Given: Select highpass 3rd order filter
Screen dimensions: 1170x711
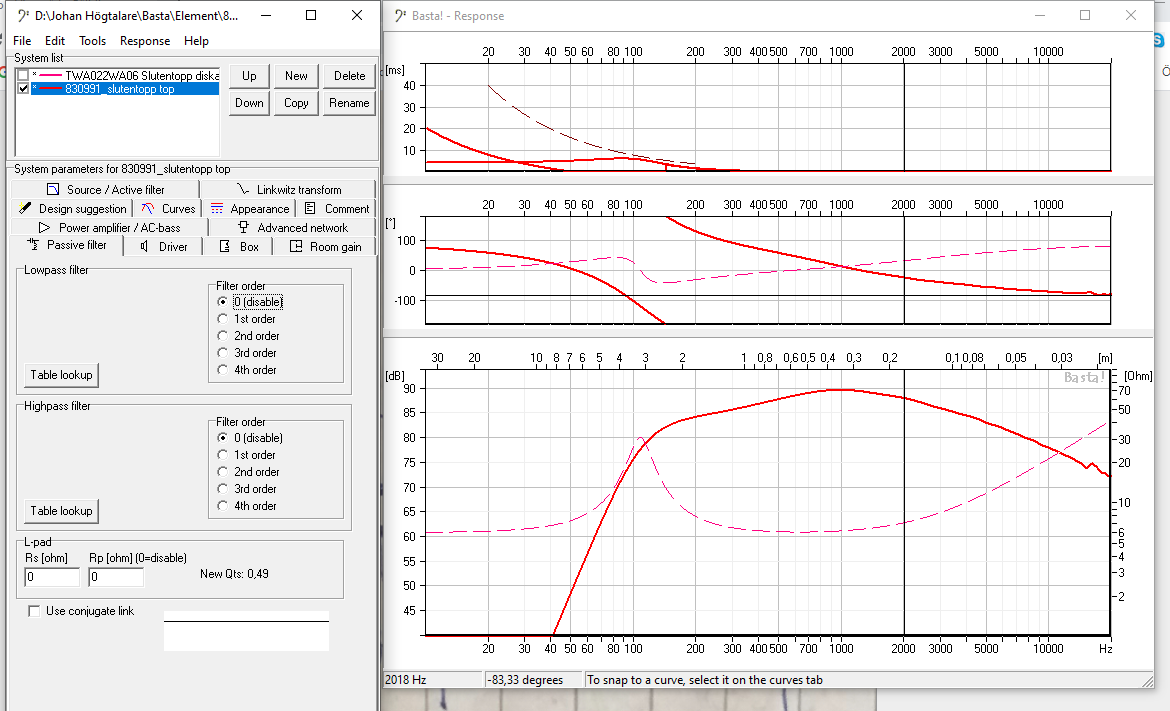Looking at the screenshot, I should coord(248,489).
